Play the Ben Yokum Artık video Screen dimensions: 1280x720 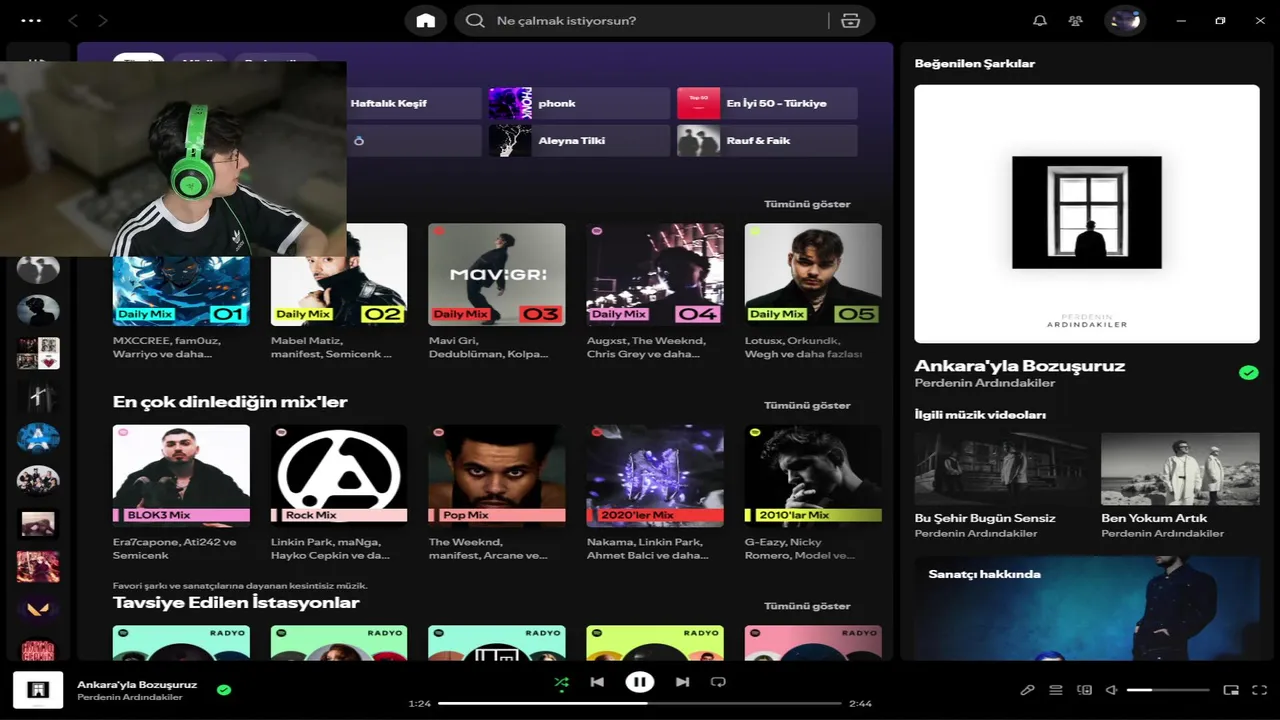[1180, 469]
